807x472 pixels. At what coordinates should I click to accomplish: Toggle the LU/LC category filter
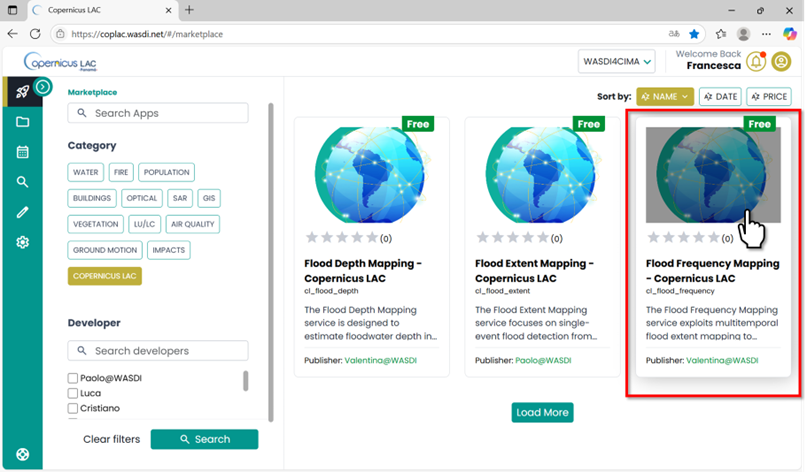(x=145, y=224)
